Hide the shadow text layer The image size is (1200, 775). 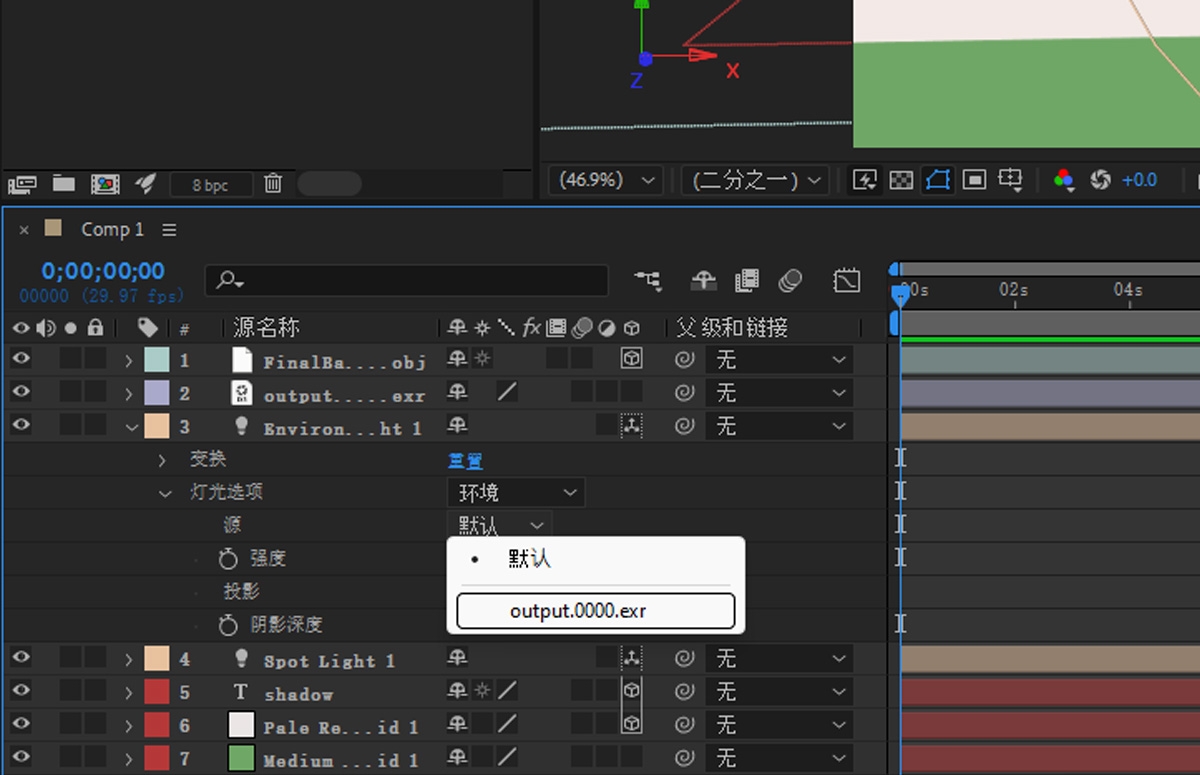(x=20, y=692)
